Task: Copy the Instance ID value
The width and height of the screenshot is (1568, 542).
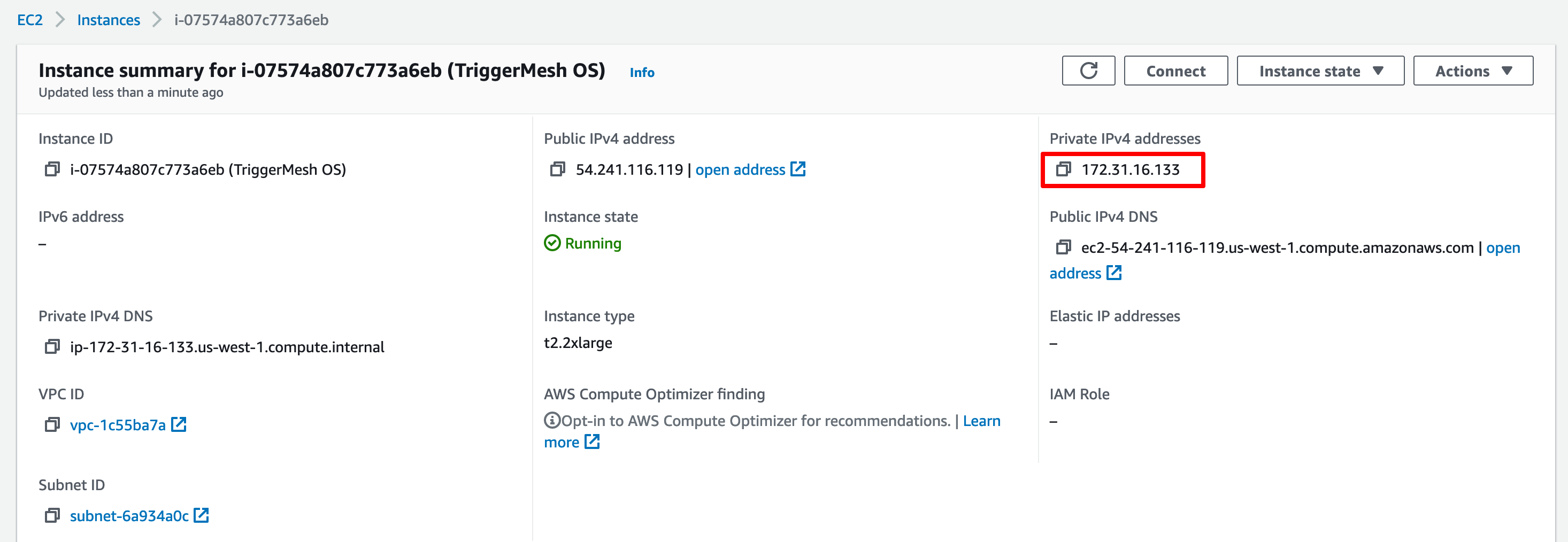Action: (x=52, y=169)
